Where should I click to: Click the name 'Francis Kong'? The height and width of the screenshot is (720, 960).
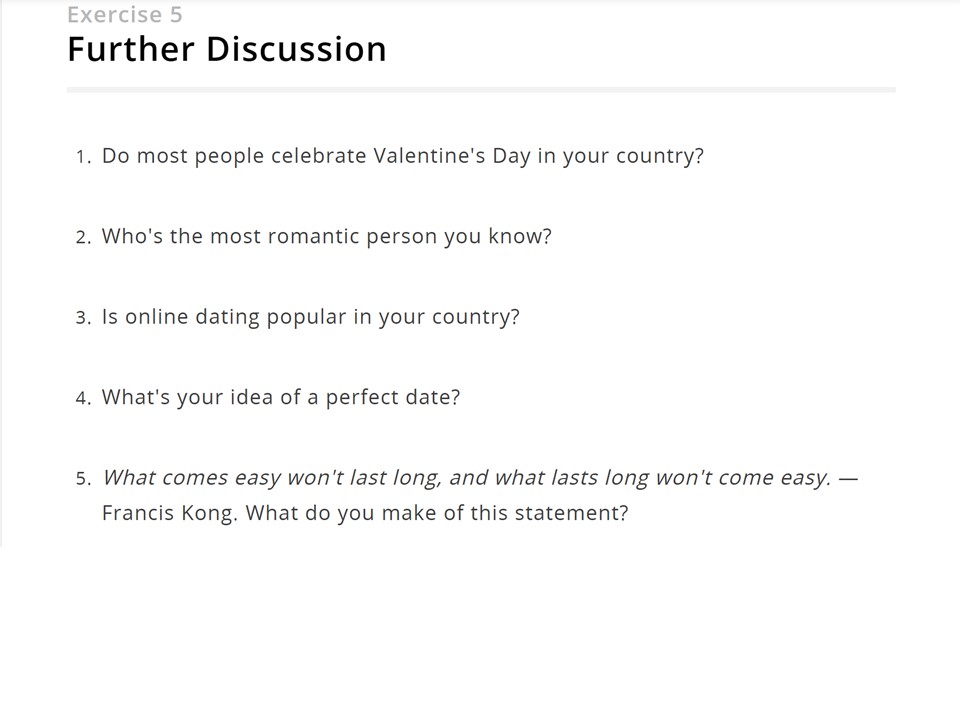click(168, 513)
